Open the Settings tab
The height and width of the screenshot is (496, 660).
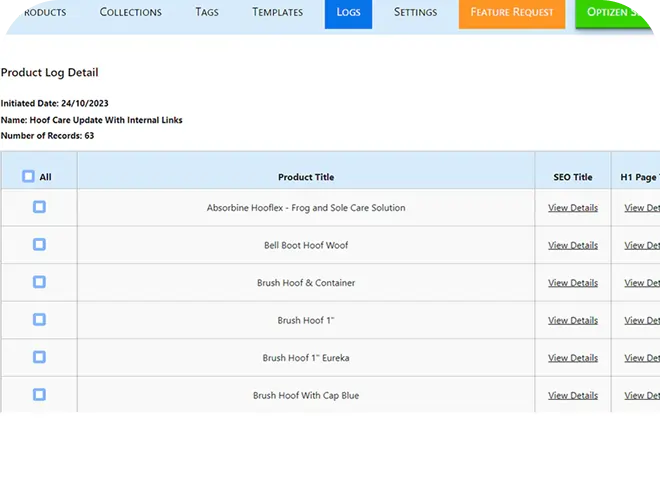(415, 13)
